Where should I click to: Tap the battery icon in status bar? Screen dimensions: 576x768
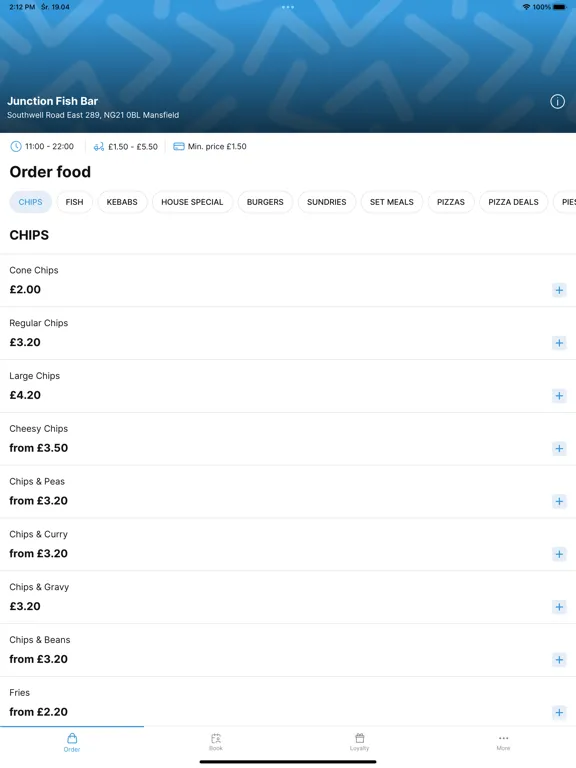559,7
